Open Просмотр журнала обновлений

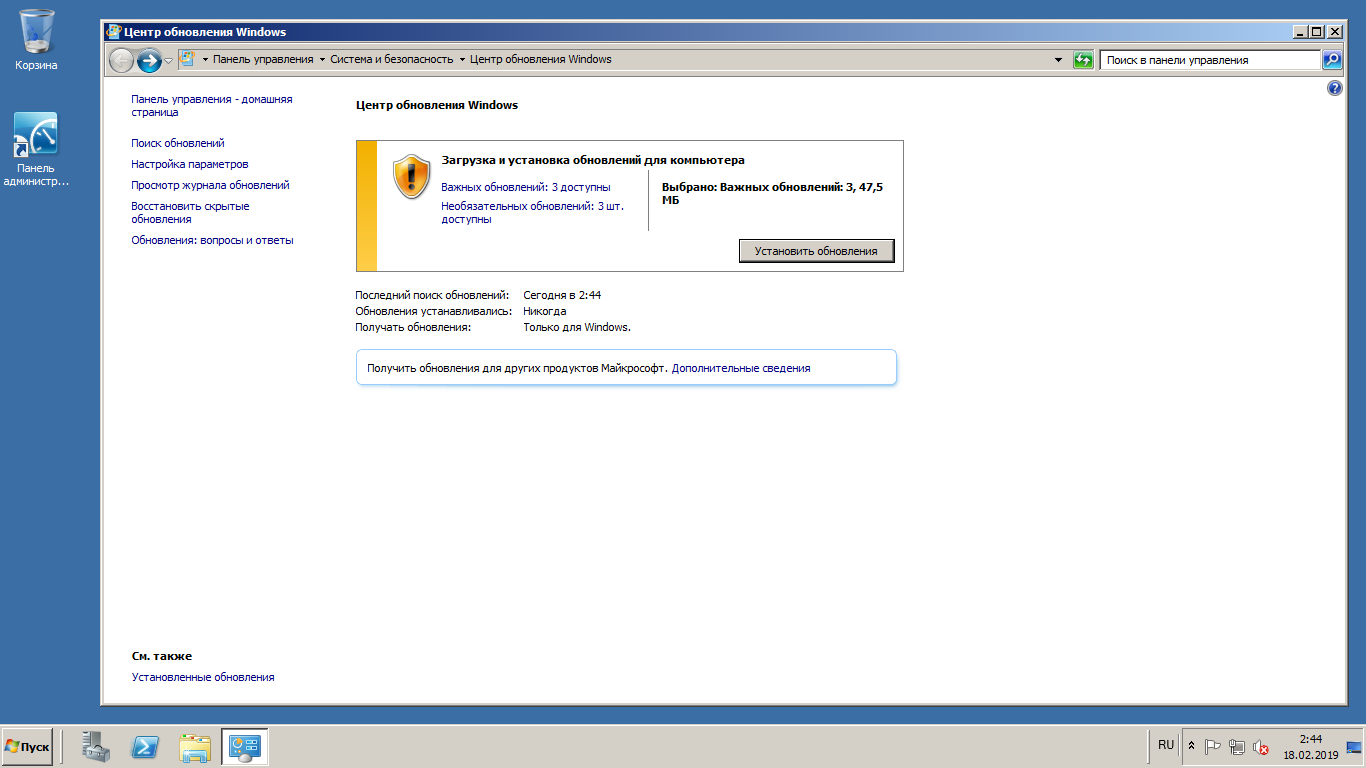pos(210,185)
